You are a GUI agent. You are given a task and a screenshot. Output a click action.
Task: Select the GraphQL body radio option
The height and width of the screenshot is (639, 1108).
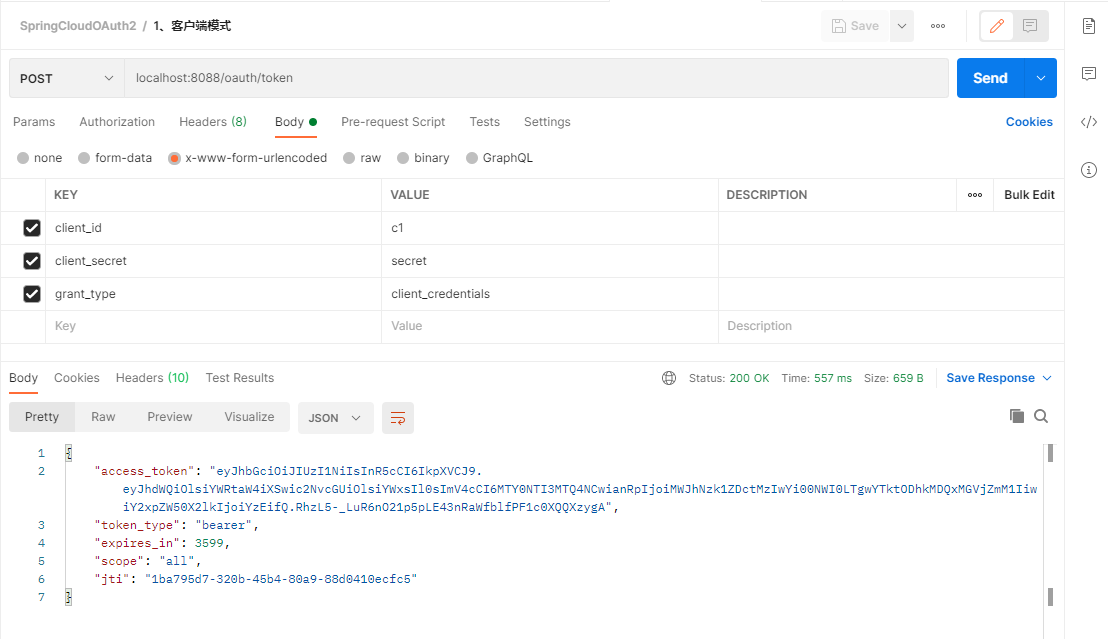click(x=472, y=158)
